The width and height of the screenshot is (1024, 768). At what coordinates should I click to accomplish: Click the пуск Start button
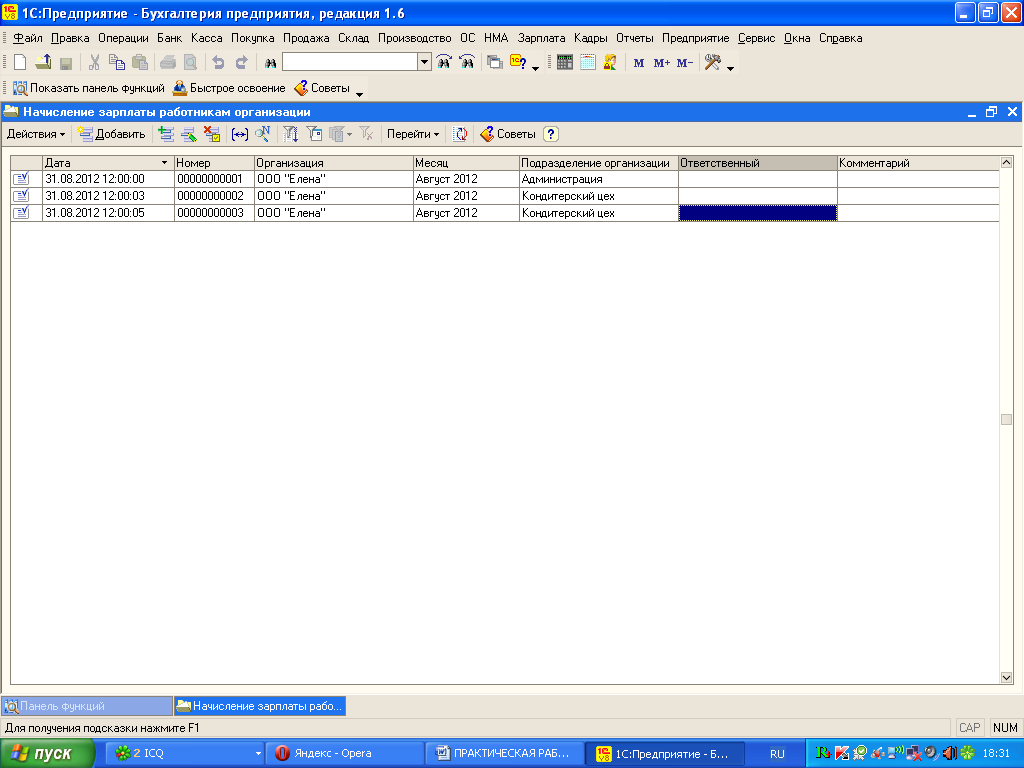[x=47, y=754]
